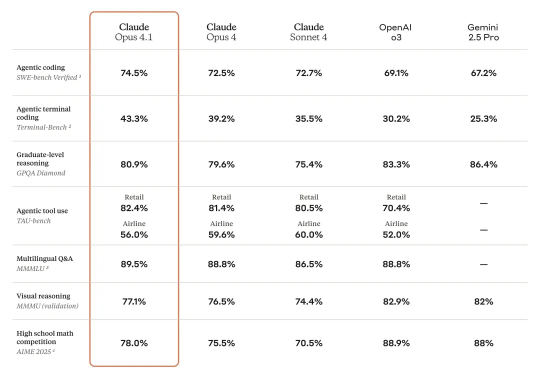Select Opus 4.1 Retail 82.4% value
540x372 pixels.
coord(134,208)
